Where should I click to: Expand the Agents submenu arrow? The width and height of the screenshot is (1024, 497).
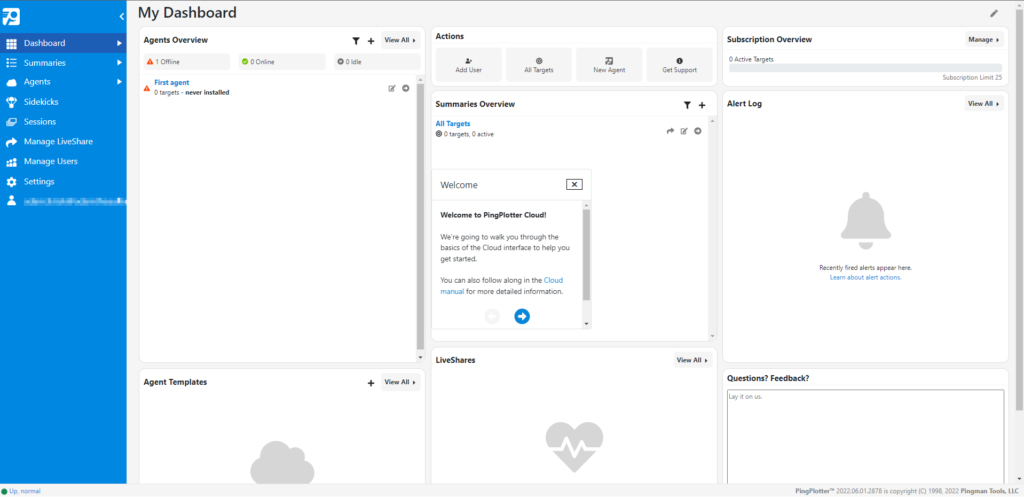(x=120, y=82)
